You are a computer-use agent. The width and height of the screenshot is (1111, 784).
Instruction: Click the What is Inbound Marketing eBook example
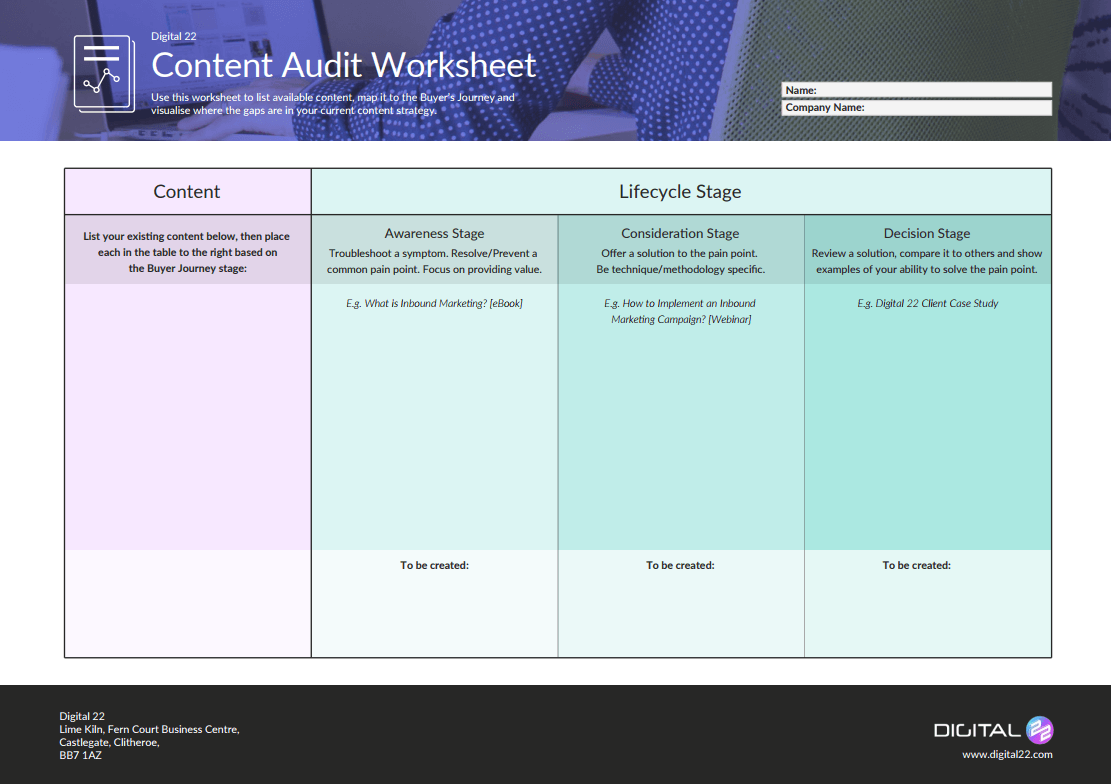(x=434, y=303)
